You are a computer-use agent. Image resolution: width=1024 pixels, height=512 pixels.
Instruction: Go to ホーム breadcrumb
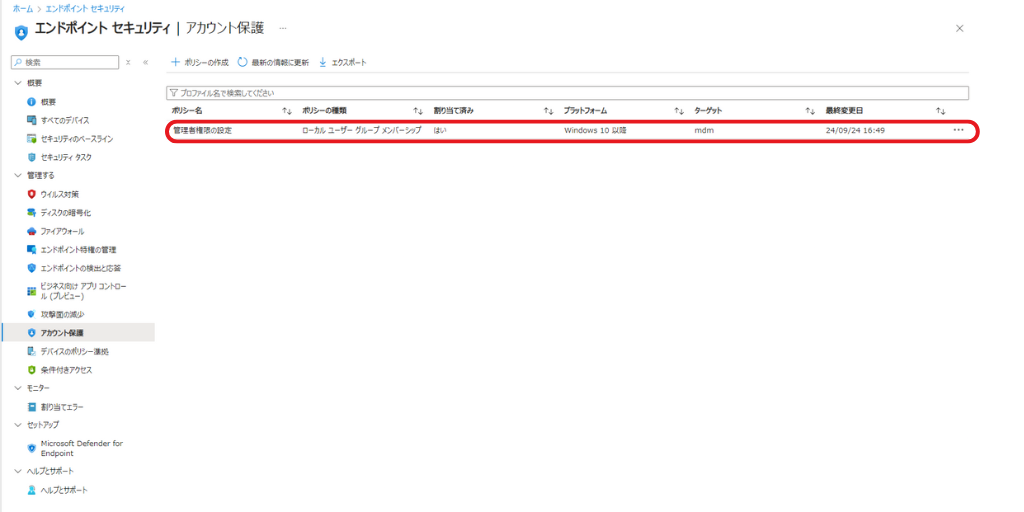point(23,8)
